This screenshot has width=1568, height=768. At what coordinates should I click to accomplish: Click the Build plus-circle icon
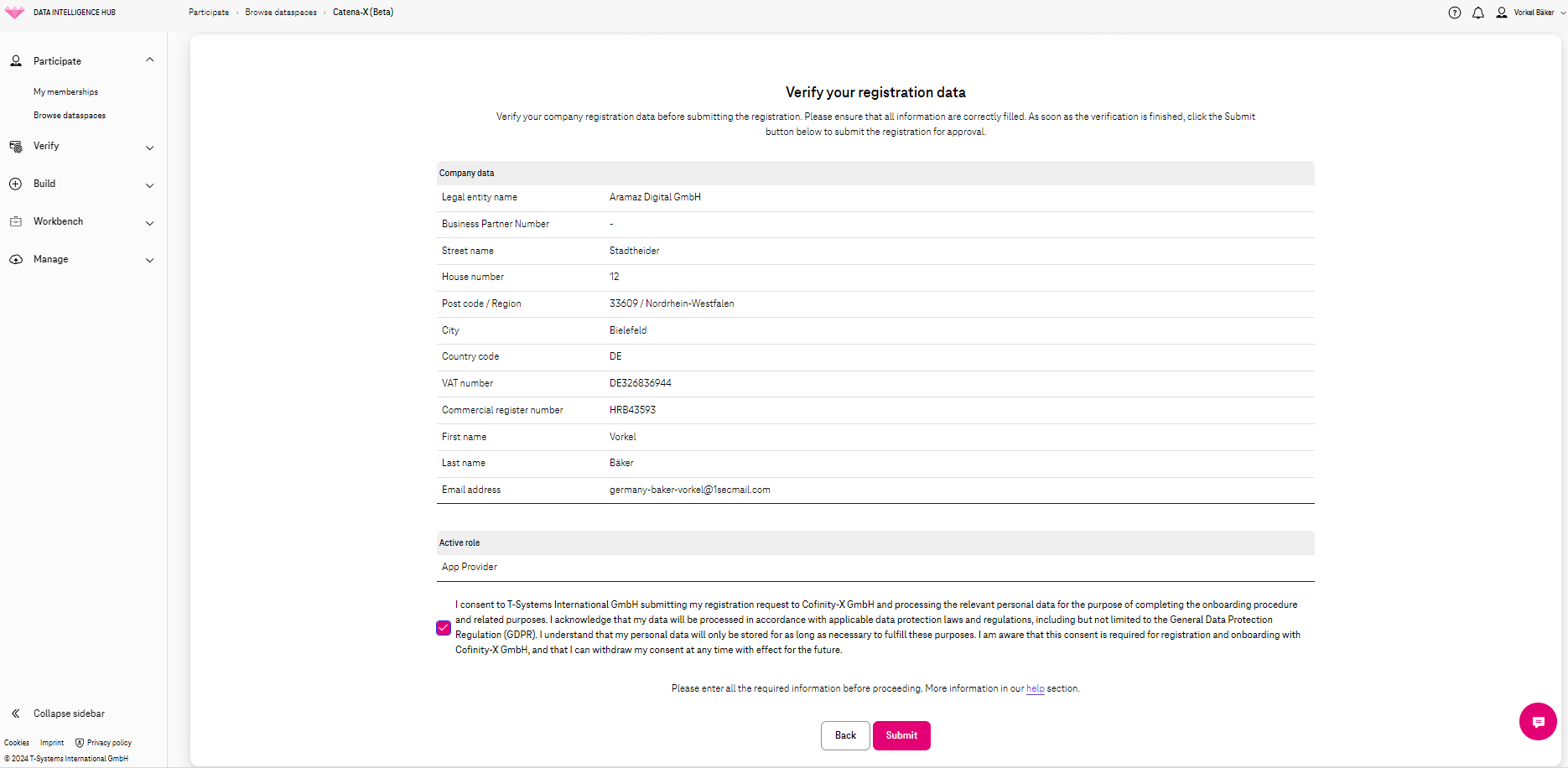pos(16,184)
